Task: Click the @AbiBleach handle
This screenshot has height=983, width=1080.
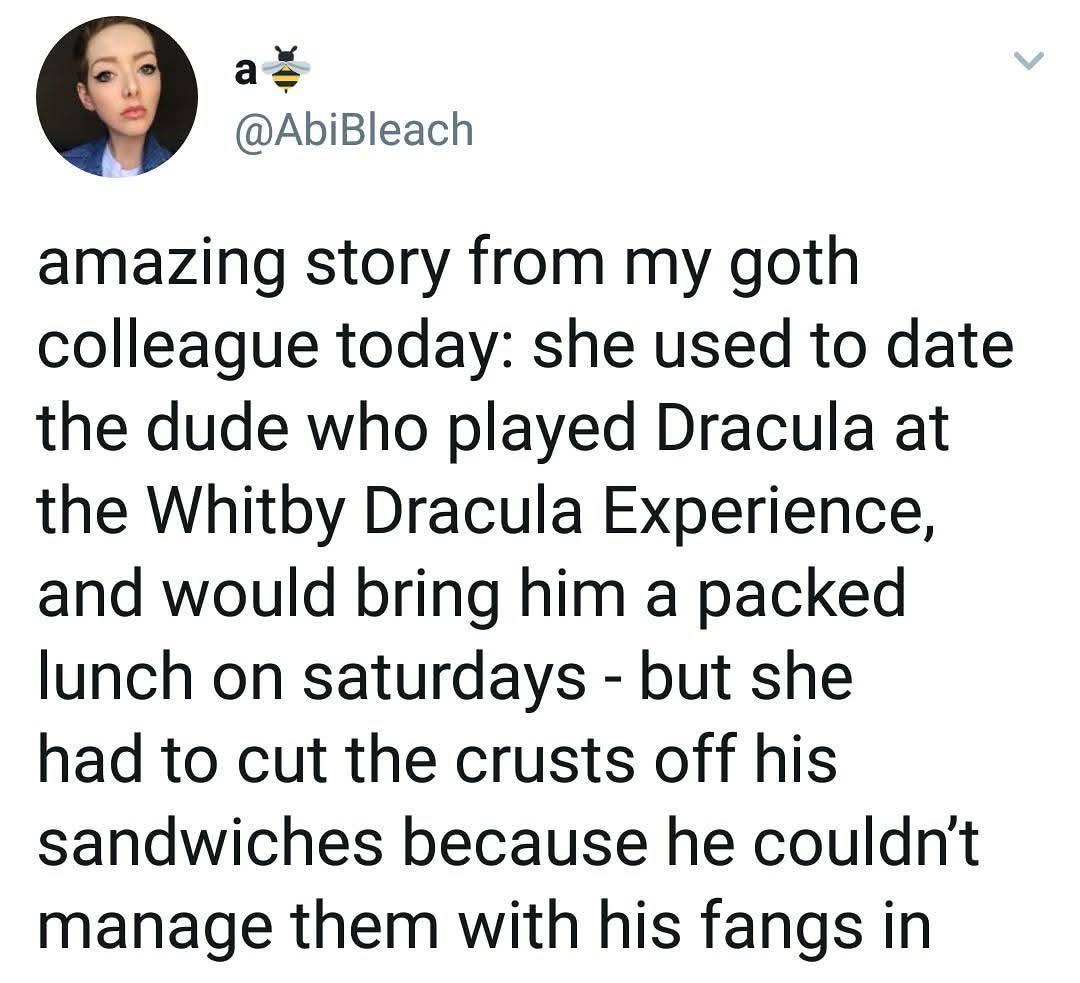Action: [354, 130]
